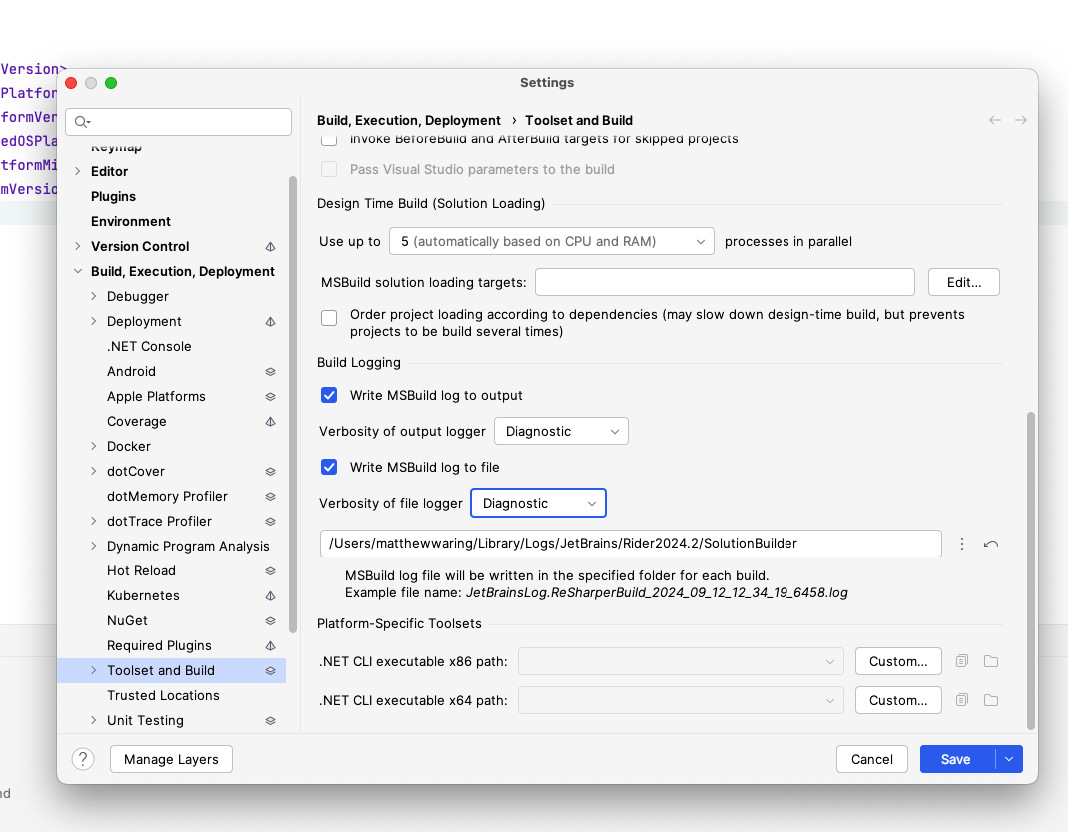Screen dimensions: 1068x832
Task: Click the layer icon beside Required Plugins
Action: point(270,645)
